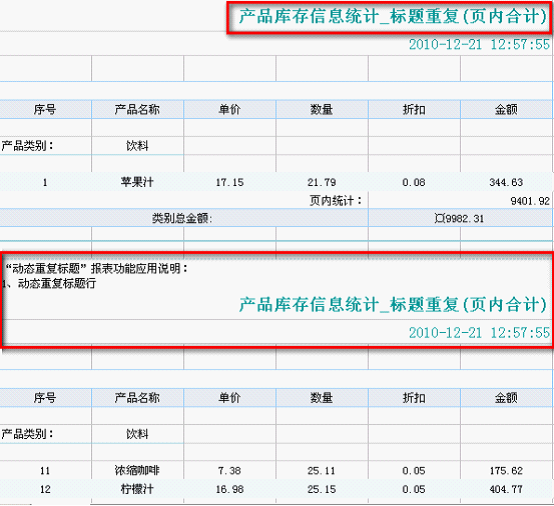Image resolution: width=554 pixels, height=506 pixels.
Task: Click the amount cell 404.77
Action: coord(506,489)
